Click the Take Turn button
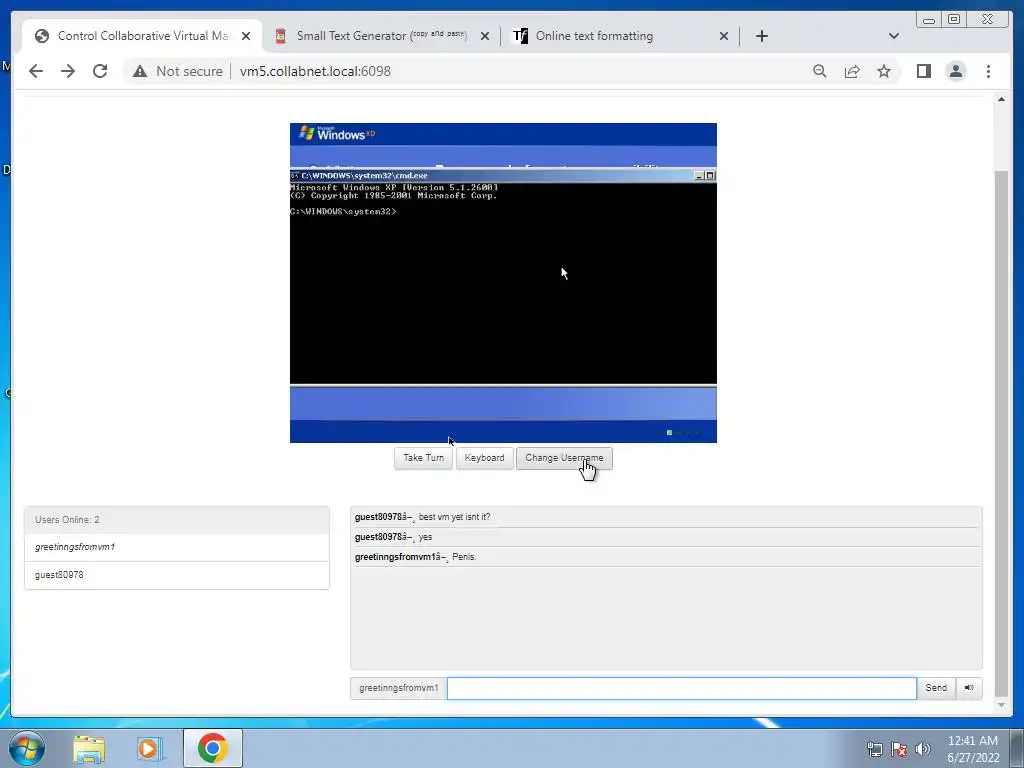The width and height of the screenshot is (1024, 768). 423,458
